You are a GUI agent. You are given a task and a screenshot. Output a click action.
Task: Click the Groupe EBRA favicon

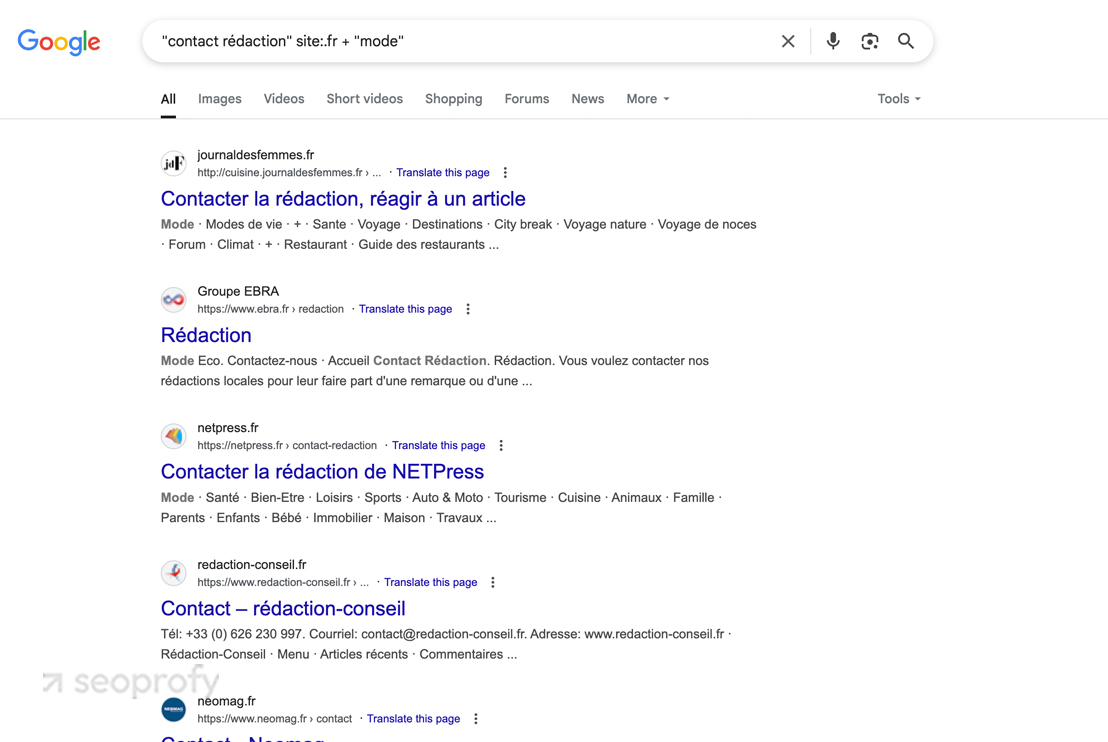(173, 300)
